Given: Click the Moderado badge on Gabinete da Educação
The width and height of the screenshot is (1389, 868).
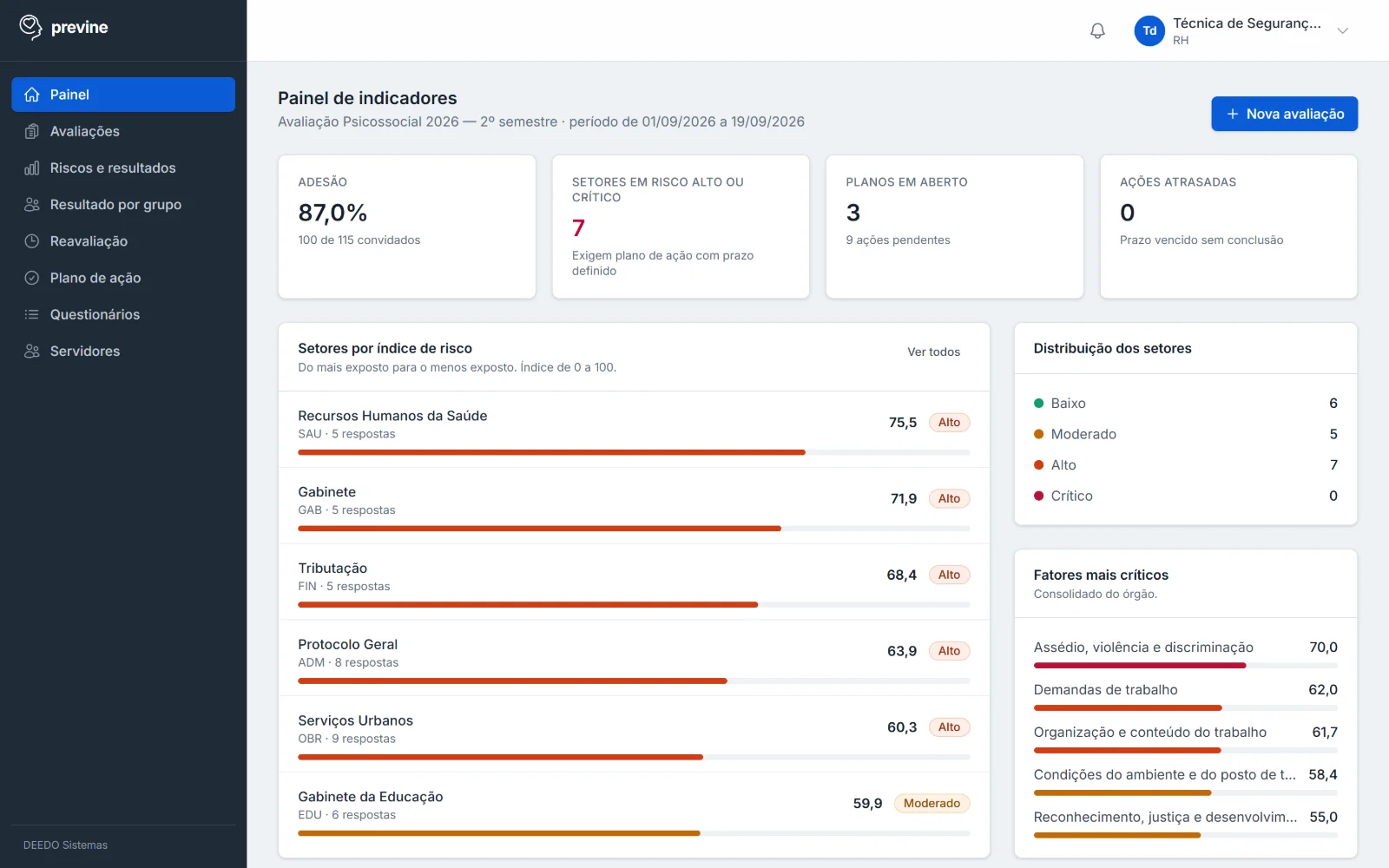Looking at the screenshot, I should pyautogui.click(x=931, y=804).
